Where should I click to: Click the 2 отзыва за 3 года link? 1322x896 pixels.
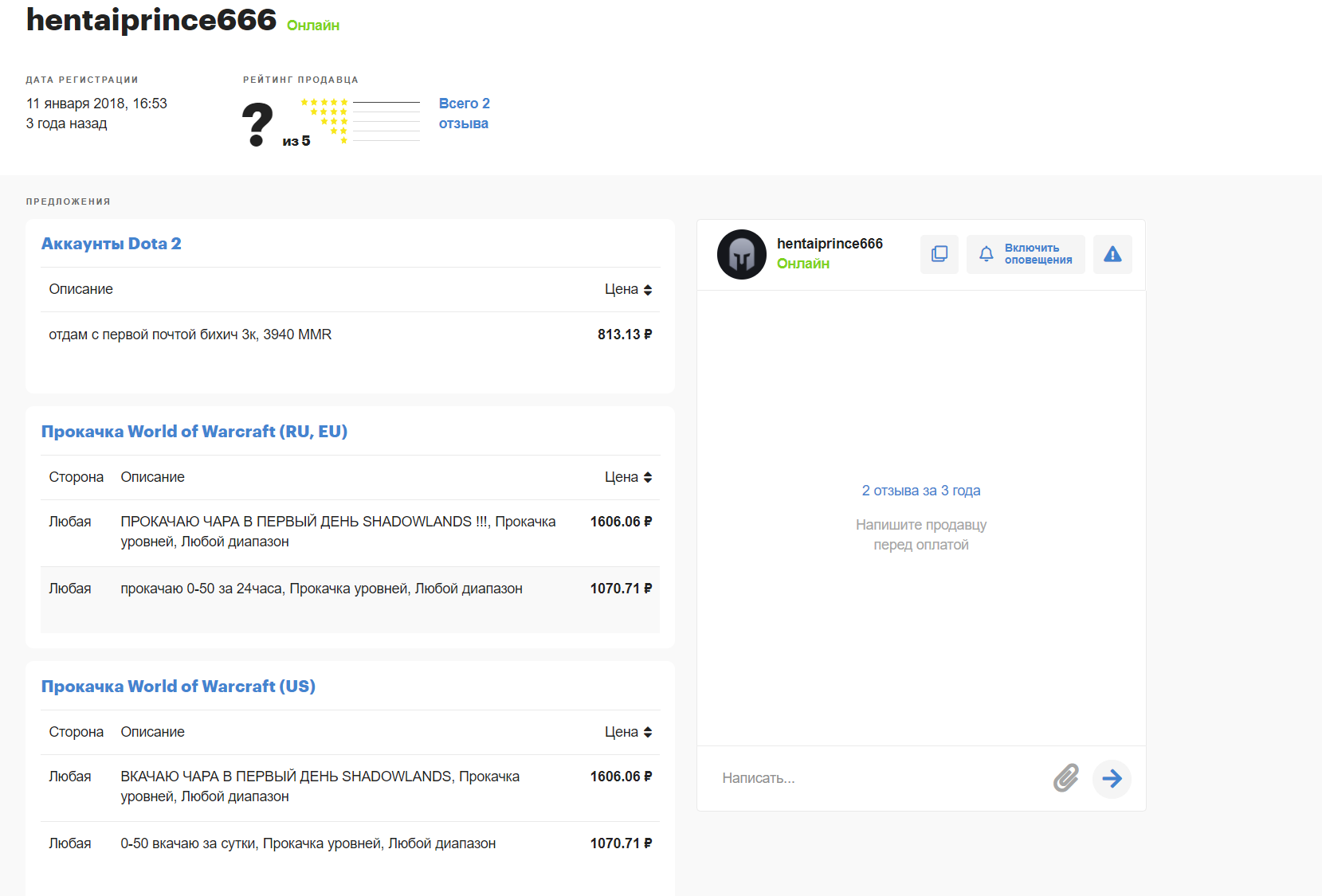tap(920, 491)
